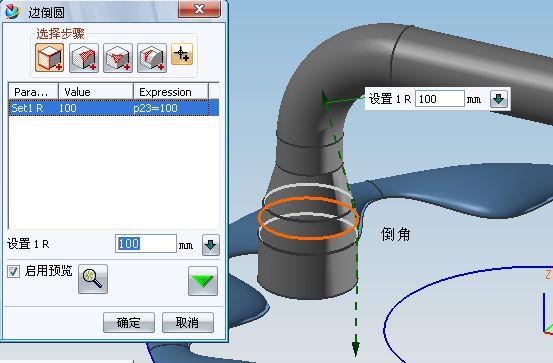Viewport: 553px width, 363px height.
Task: Click the Expression column header
Action: point(171,92)
